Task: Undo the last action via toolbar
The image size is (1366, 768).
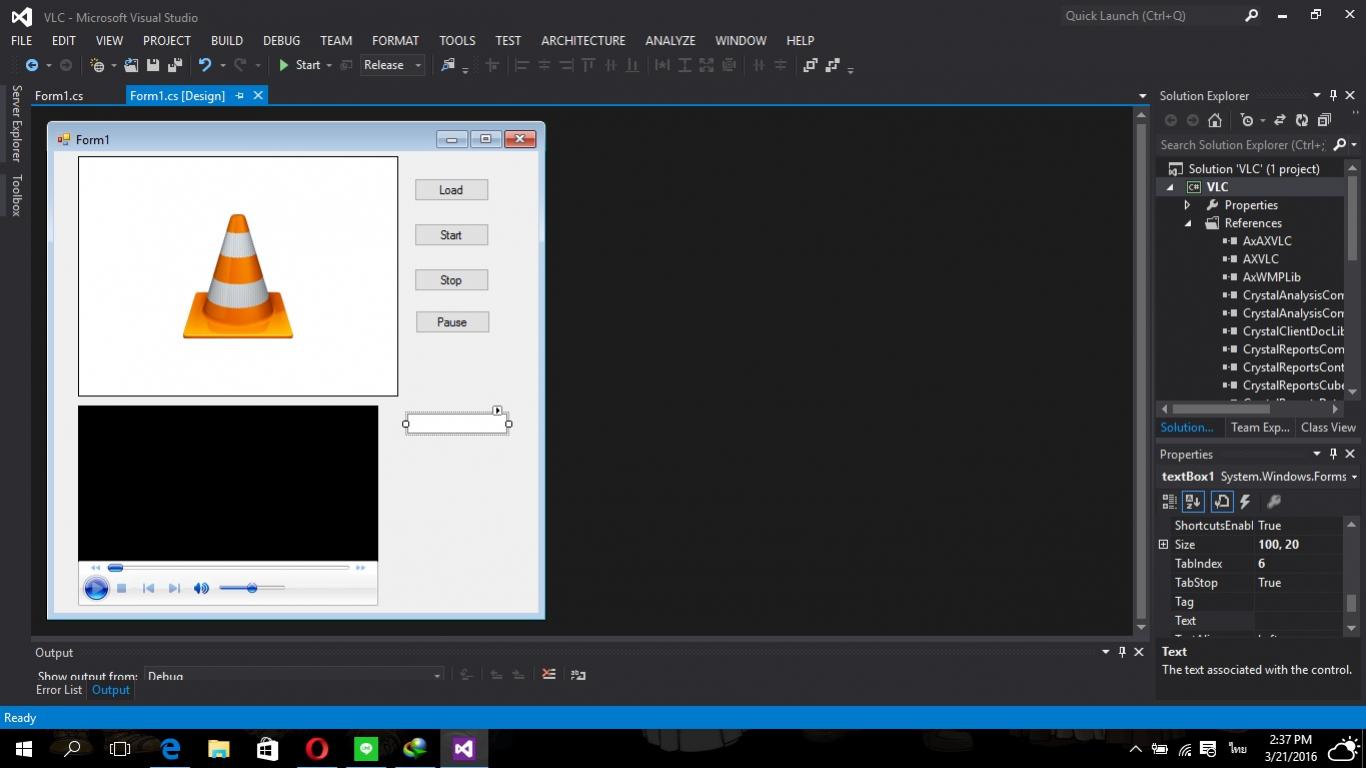Action: [x=205, y=65]
